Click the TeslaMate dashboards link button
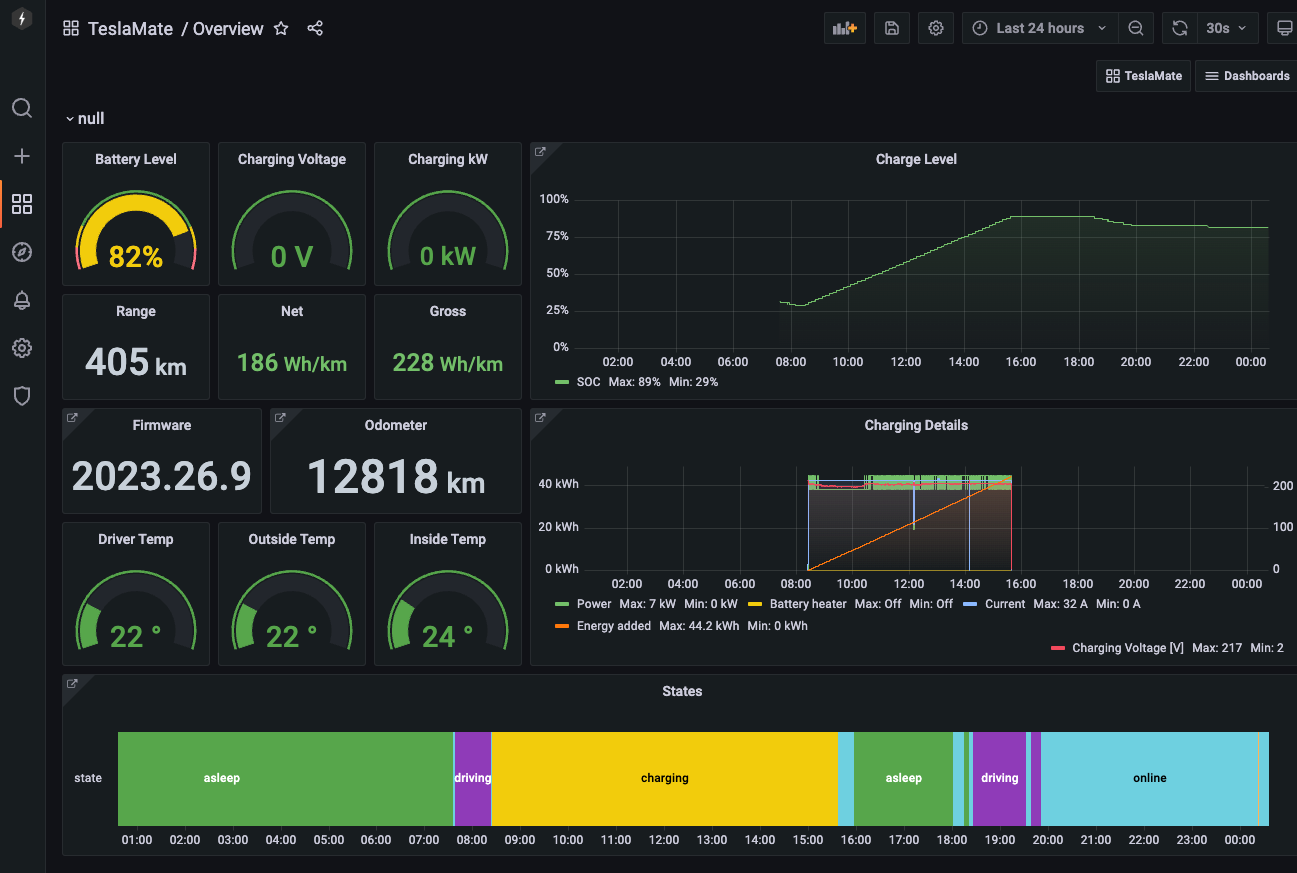1297x873 pixels. (x=1143, y=76)
